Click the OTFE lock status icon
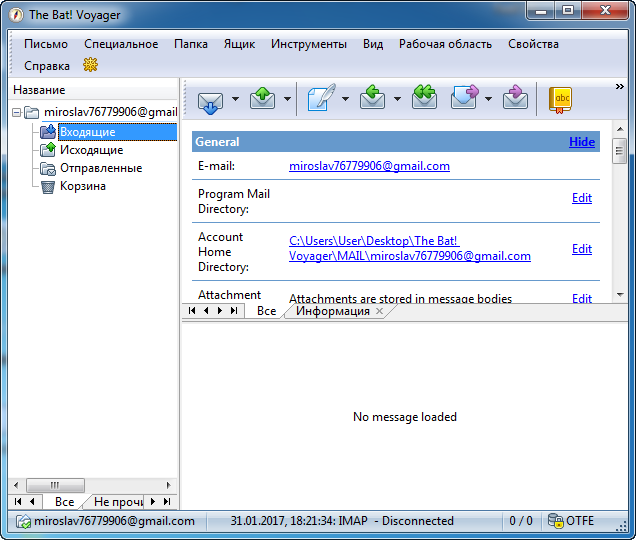Screen dimensions: 636x540 555,521
